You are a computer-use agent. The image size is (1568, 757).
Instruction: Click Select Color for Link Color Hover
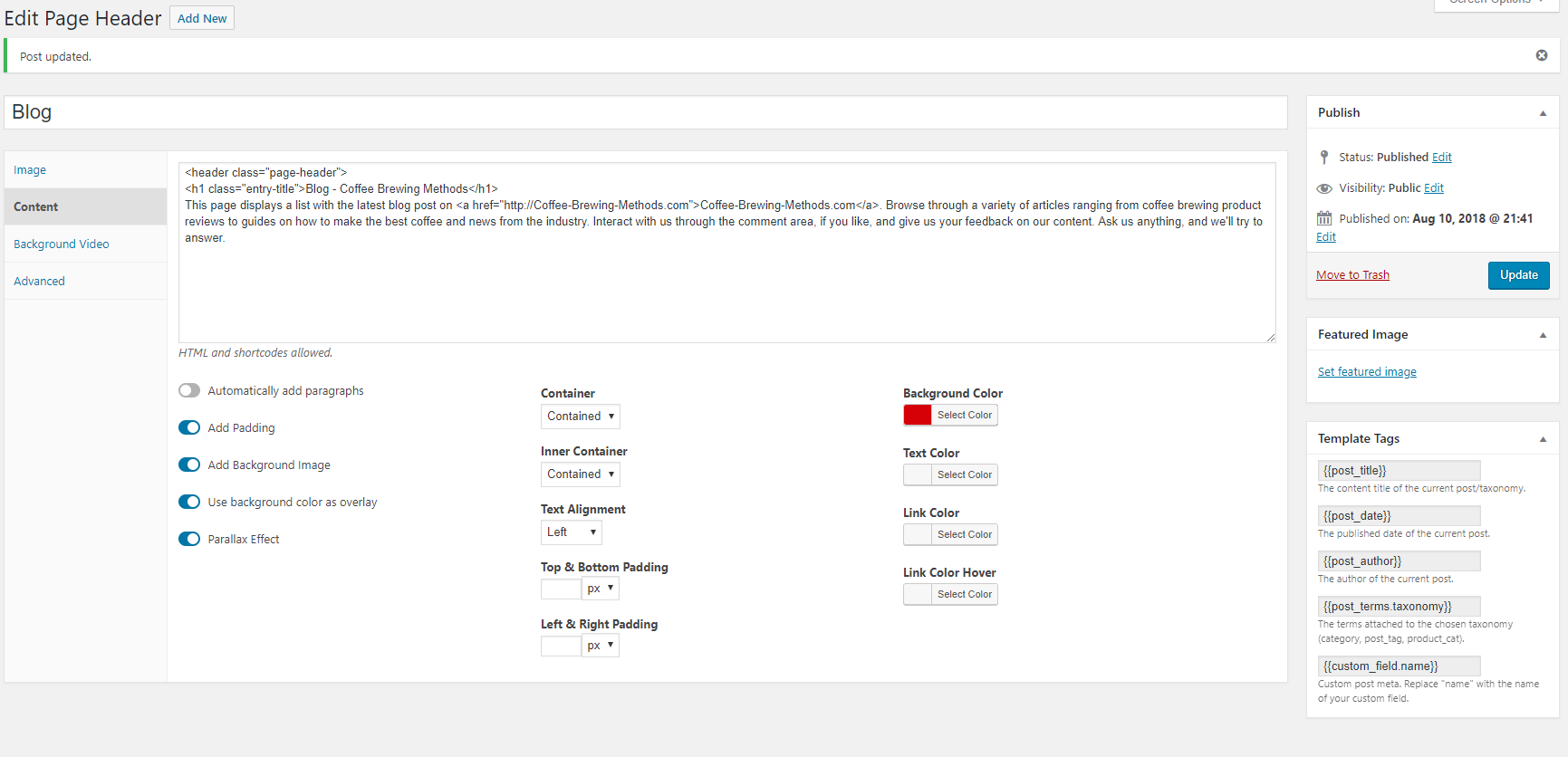(965, 594)
